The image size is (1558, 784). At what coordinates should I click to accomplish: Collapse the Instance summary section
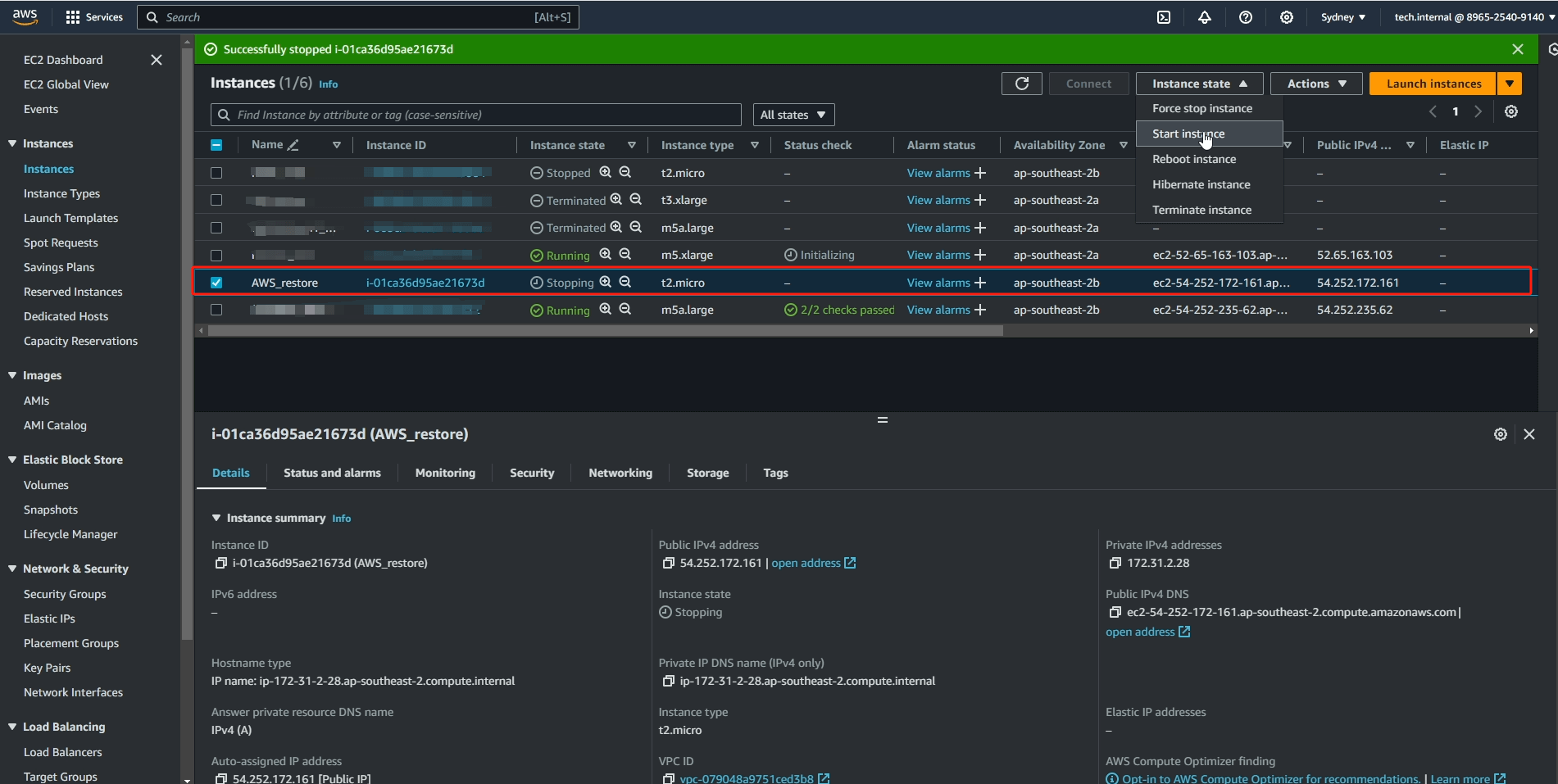[216, 518]
